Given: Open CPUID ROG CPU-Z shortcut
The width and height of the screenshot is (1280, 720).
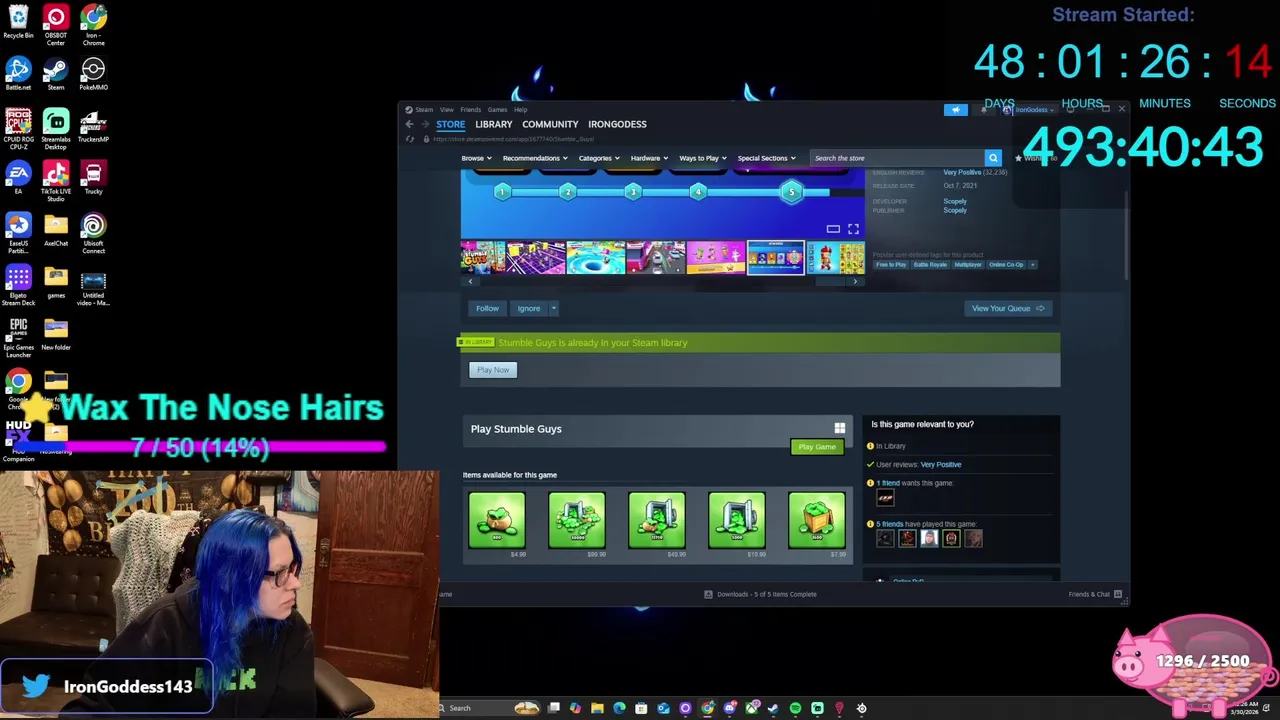Looking at the screenshot, I should 18,129.
